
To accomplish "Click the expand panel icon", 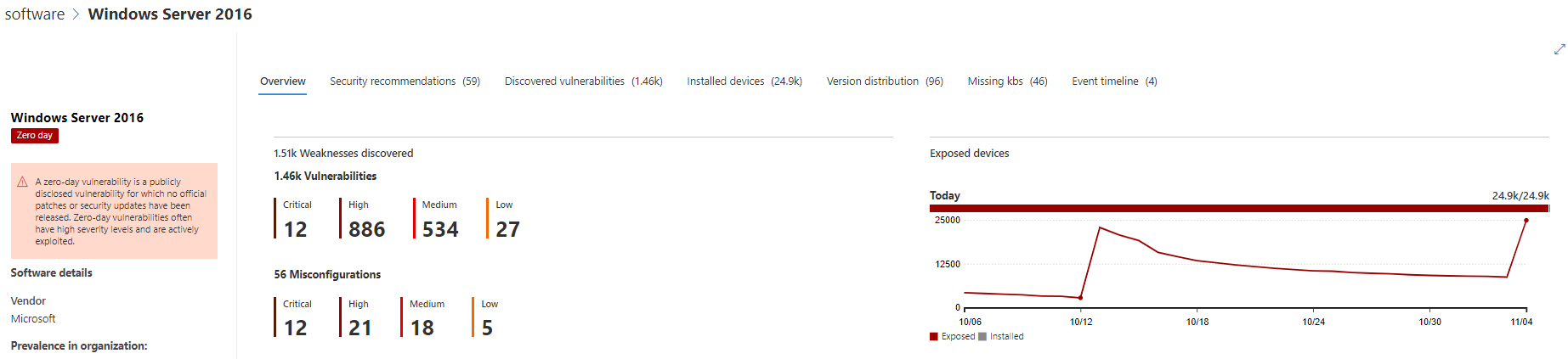I will 1559,49.
